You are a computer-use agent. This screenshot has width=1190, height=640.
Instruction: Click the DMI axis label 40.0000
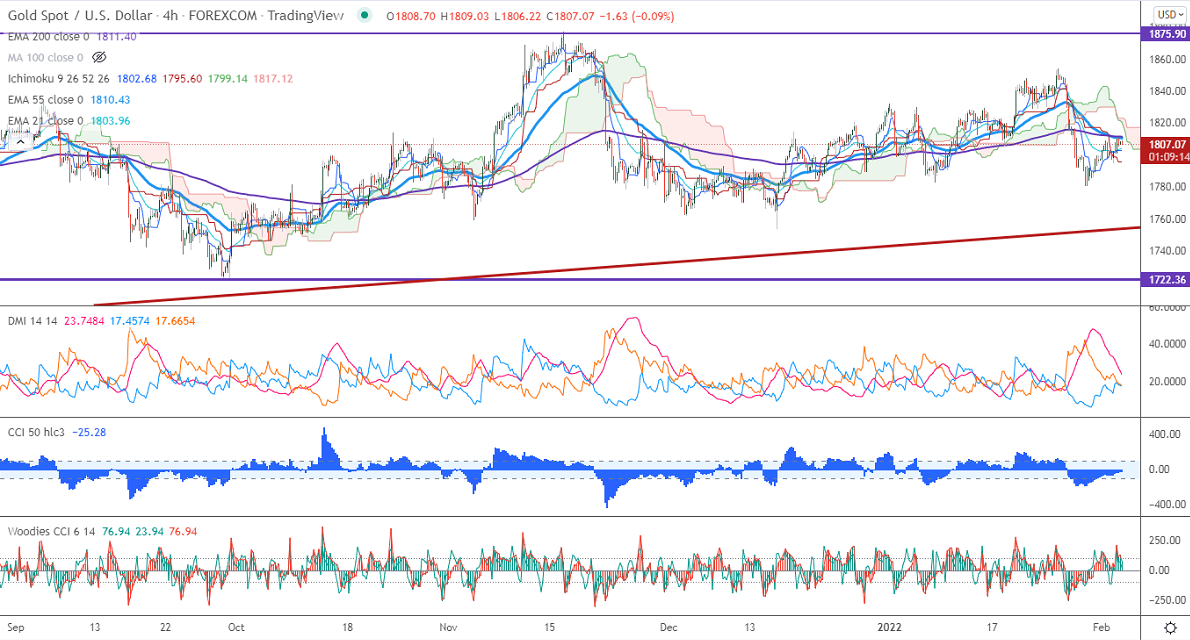tap(1167, 344)
